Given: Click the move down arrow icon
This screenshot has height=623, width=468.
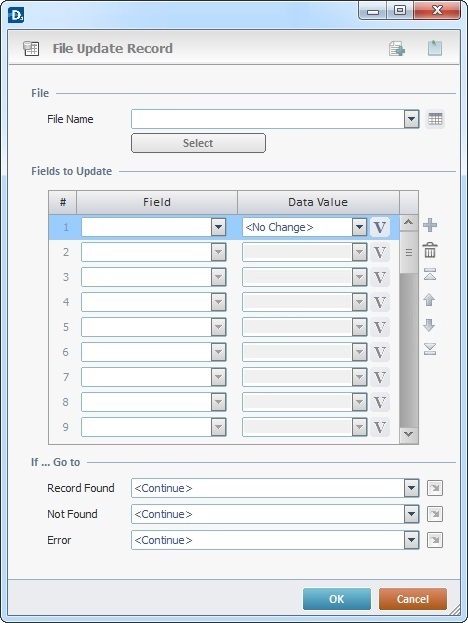Looking at the screenshot, I should (429, 325).
